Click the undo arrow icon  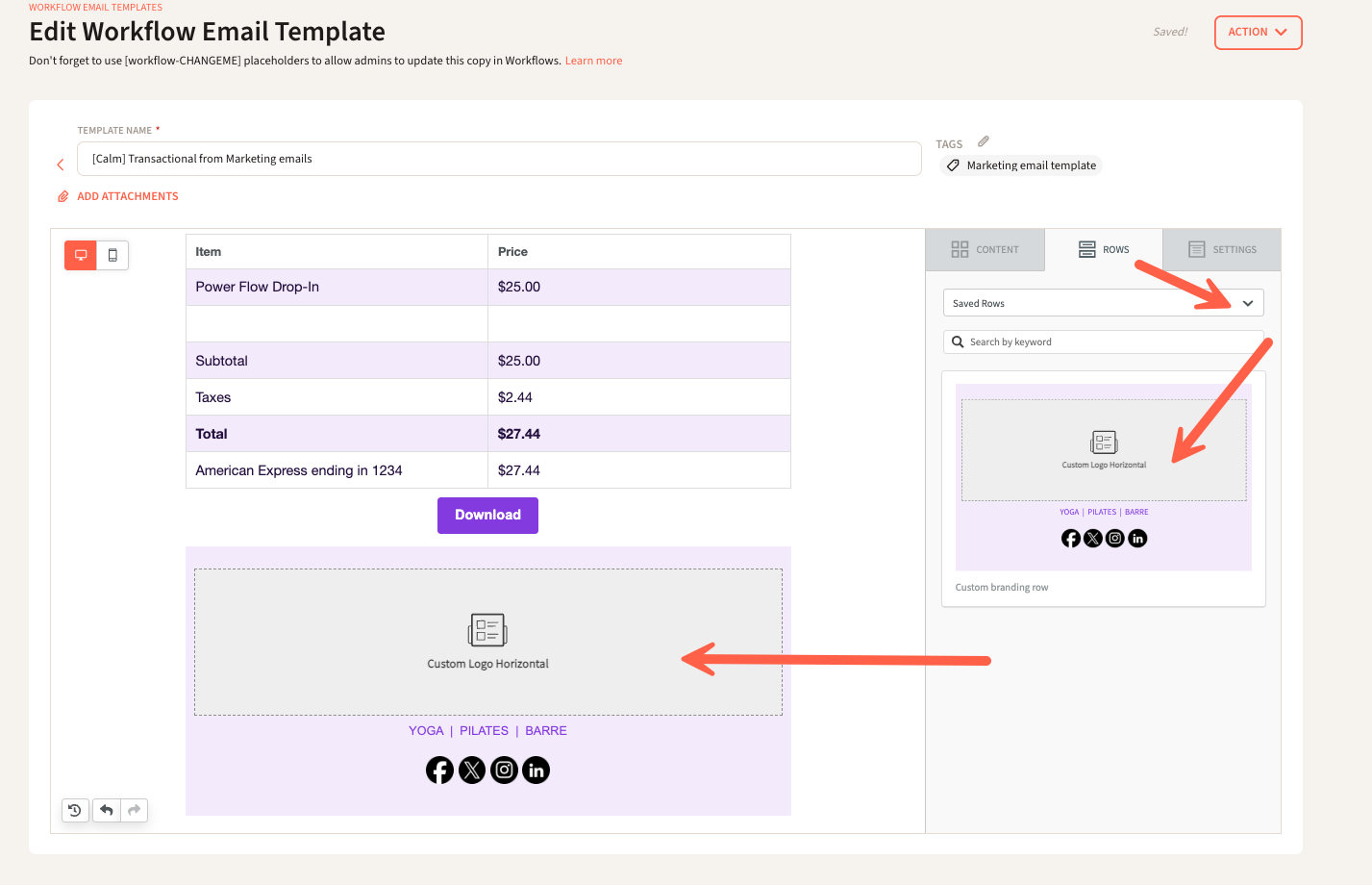click(107, 810)
